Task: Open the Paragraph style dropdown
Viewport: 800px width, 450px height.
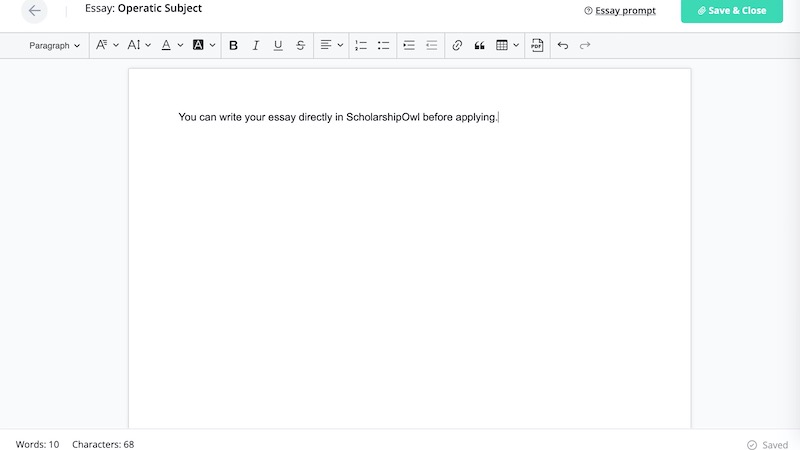Action: pyautogui.click(x=55, y=45)
